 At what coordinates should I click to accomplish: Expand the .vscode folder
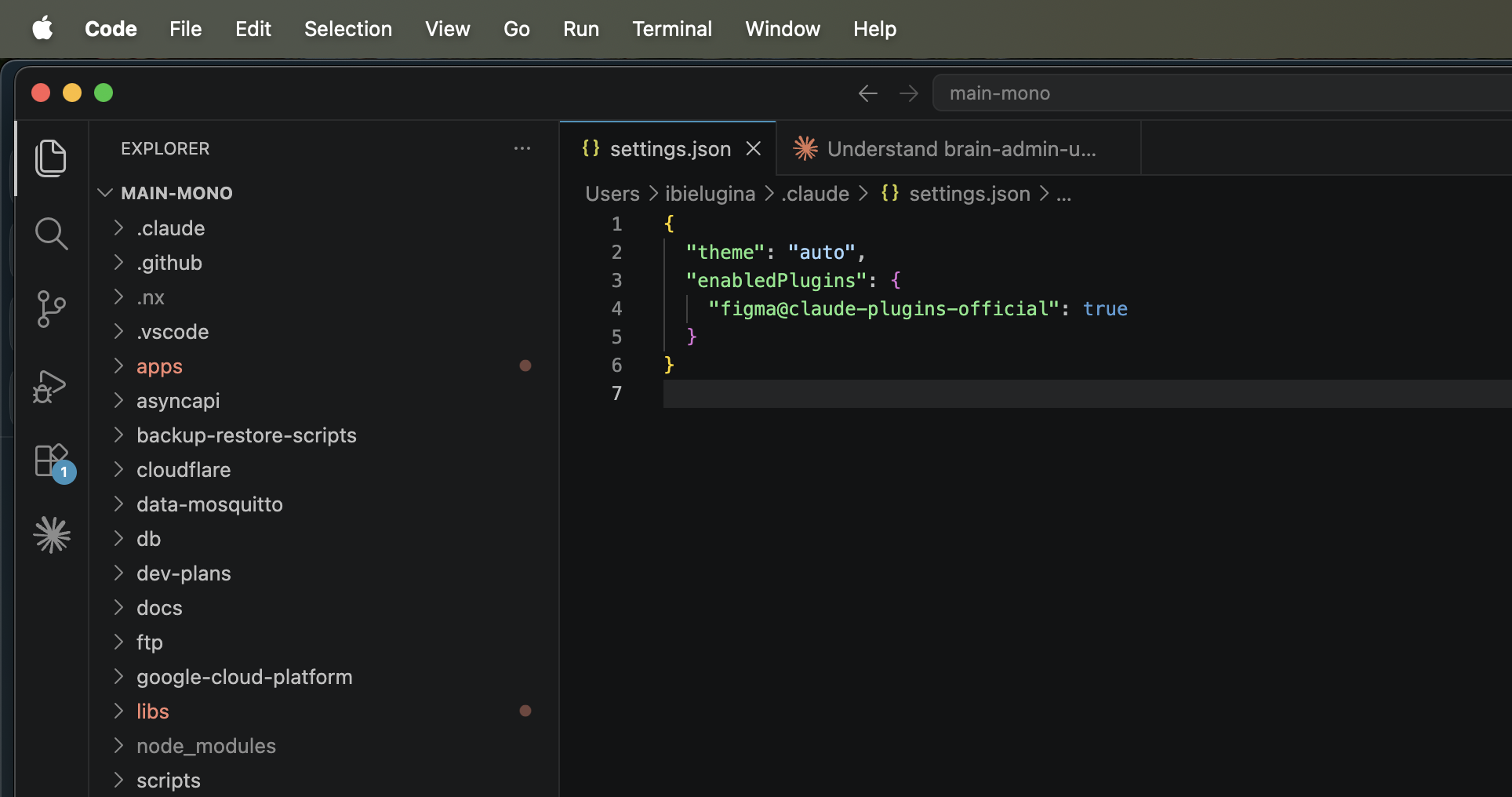tap(118, 331)
